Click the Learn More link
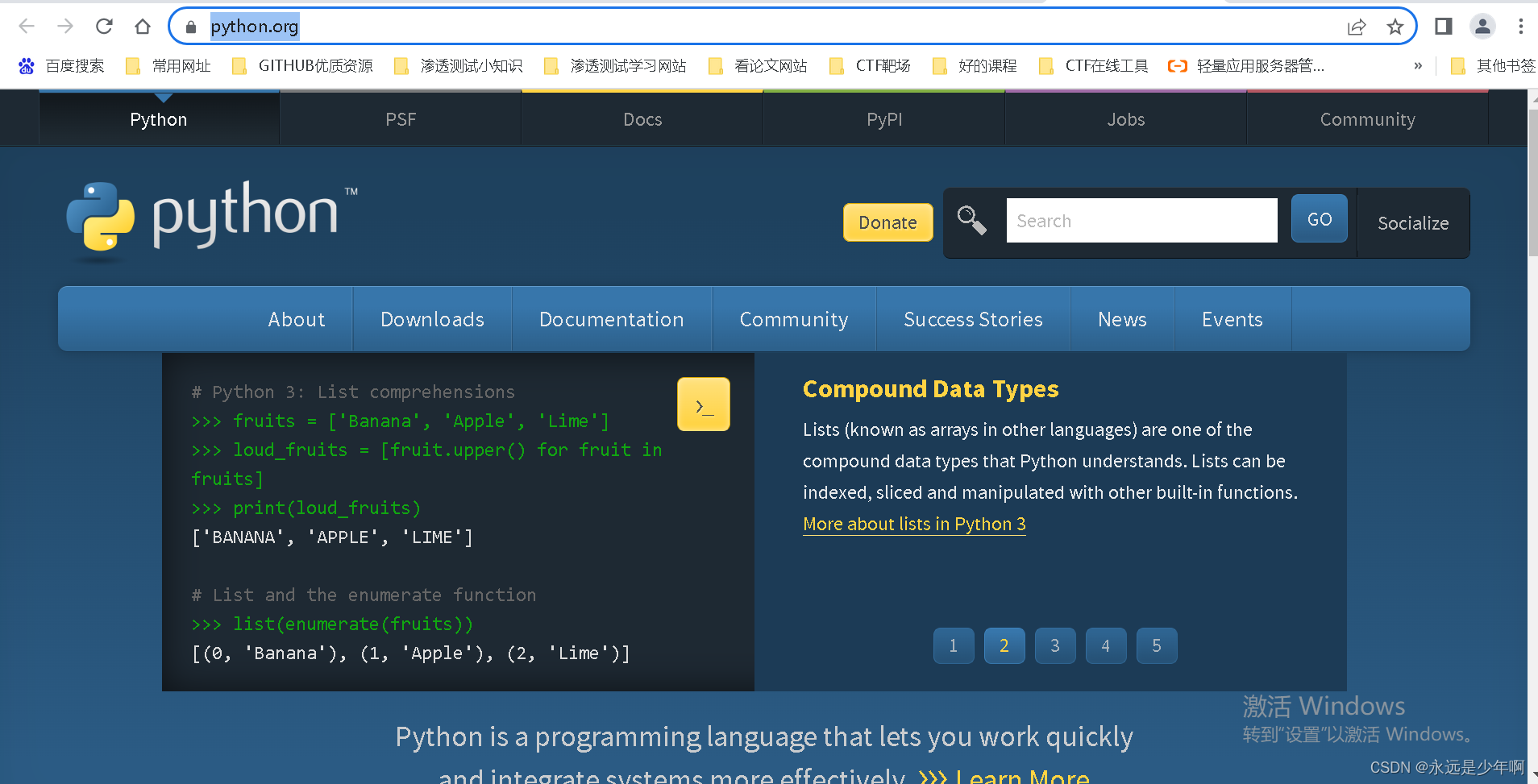Screen dimensions: 1538x784 pos(1004,776)
